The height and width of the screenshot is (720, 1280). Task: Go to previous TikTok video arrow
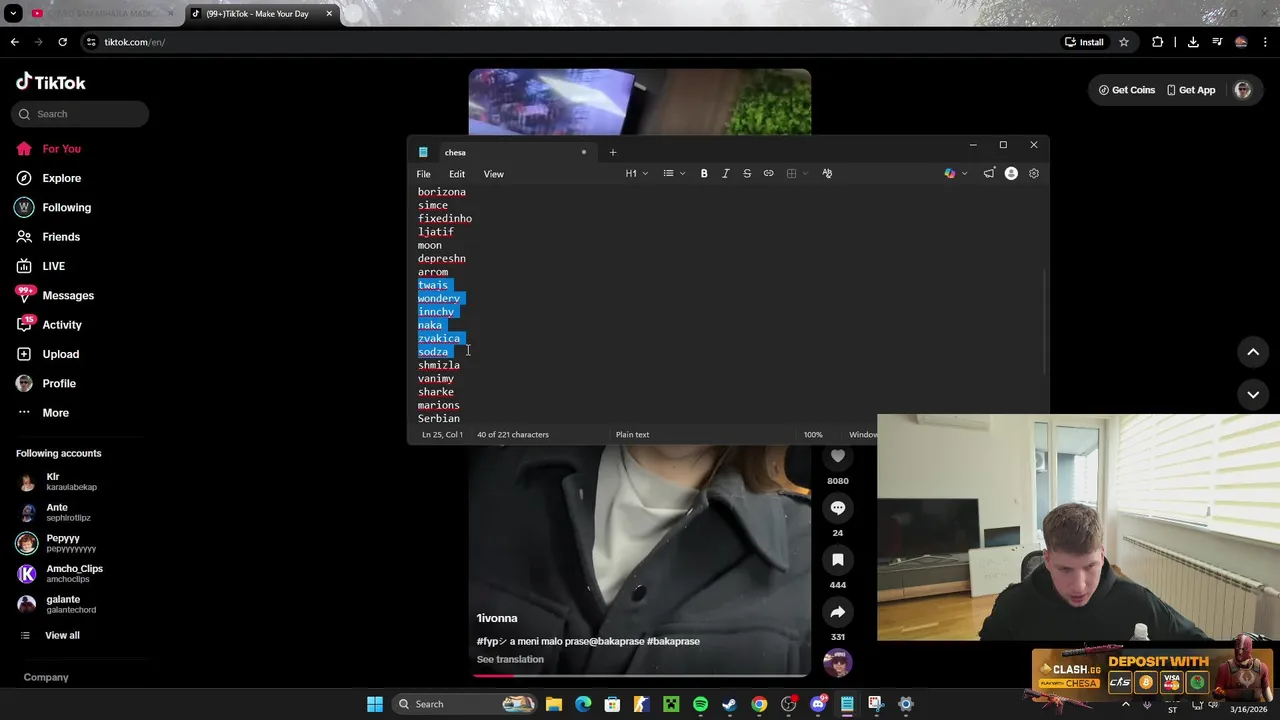click(x=1253, y=352)
